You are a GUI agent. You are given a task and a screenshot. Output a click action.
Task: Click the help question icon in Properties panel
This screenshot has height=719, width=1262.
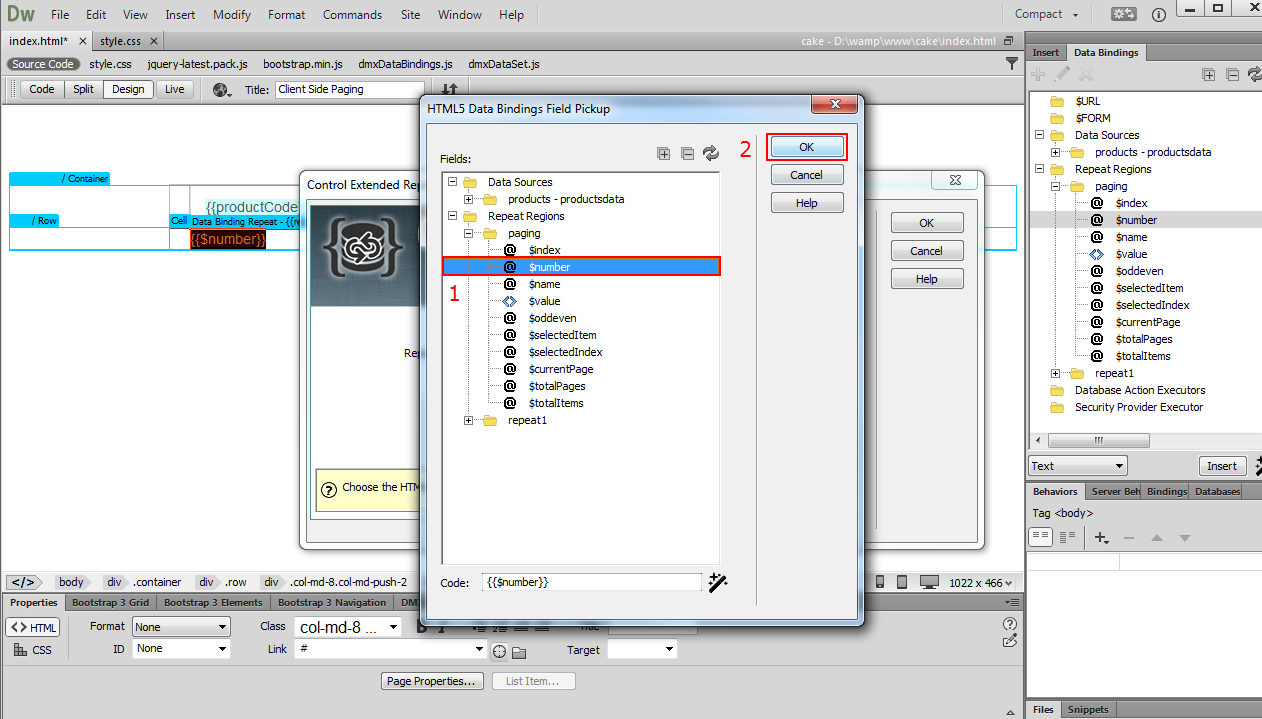pos(1010,624)
